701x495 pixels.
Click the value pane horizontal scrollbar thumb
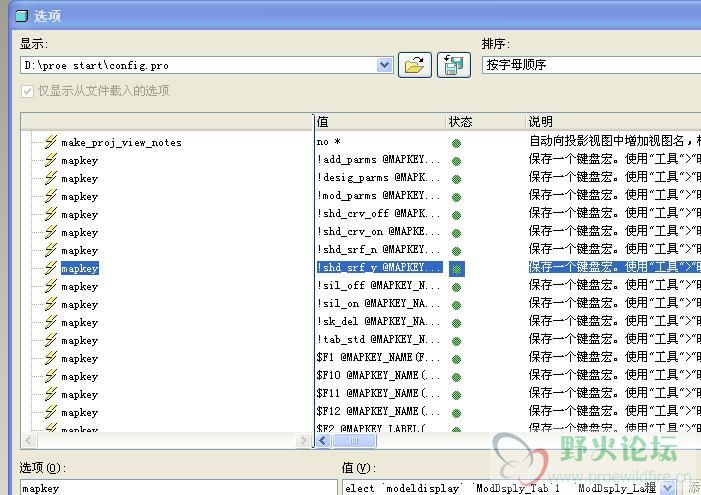click(354, 441)
